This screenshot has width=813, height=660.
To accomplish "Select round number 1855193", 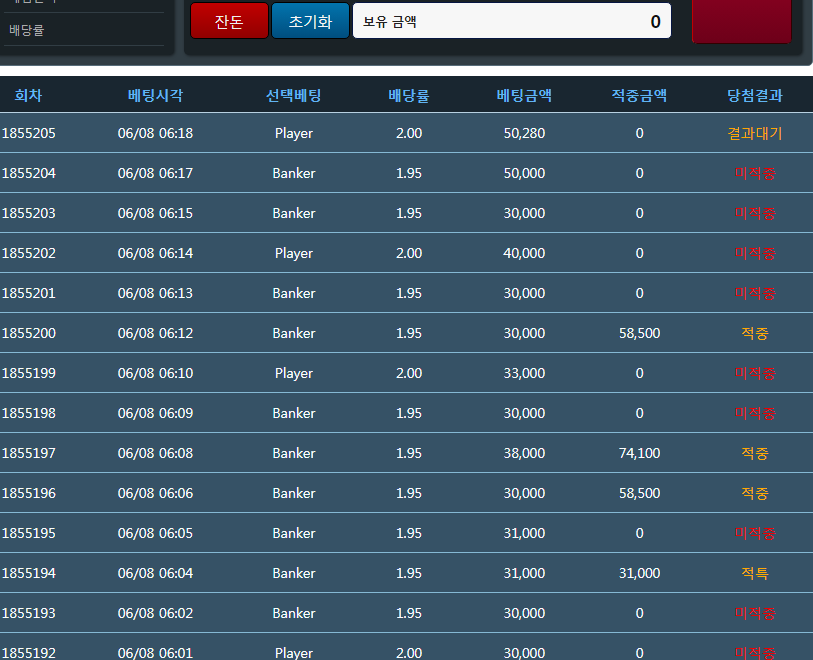I will tap(29, 612).
